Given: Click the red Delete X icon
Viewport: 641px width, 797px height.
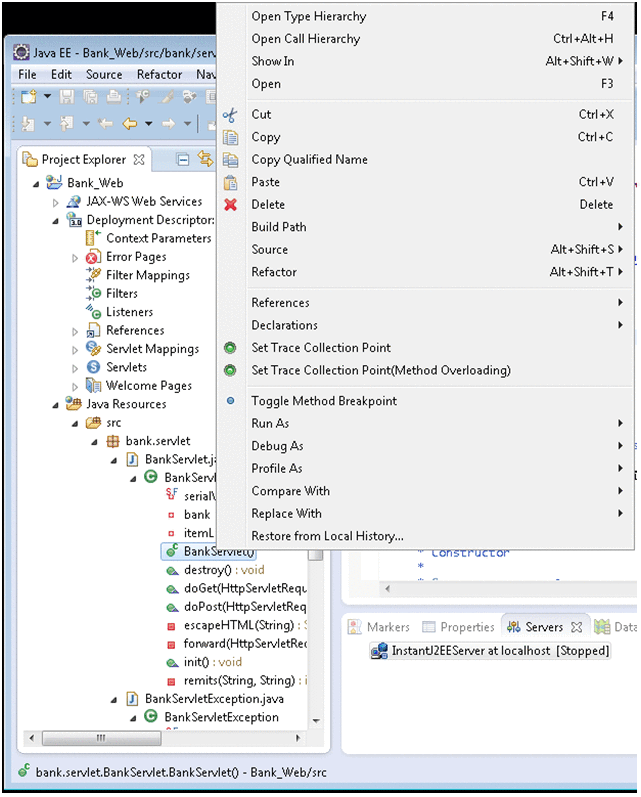Looking at the screenshot, I should point(230,204).
